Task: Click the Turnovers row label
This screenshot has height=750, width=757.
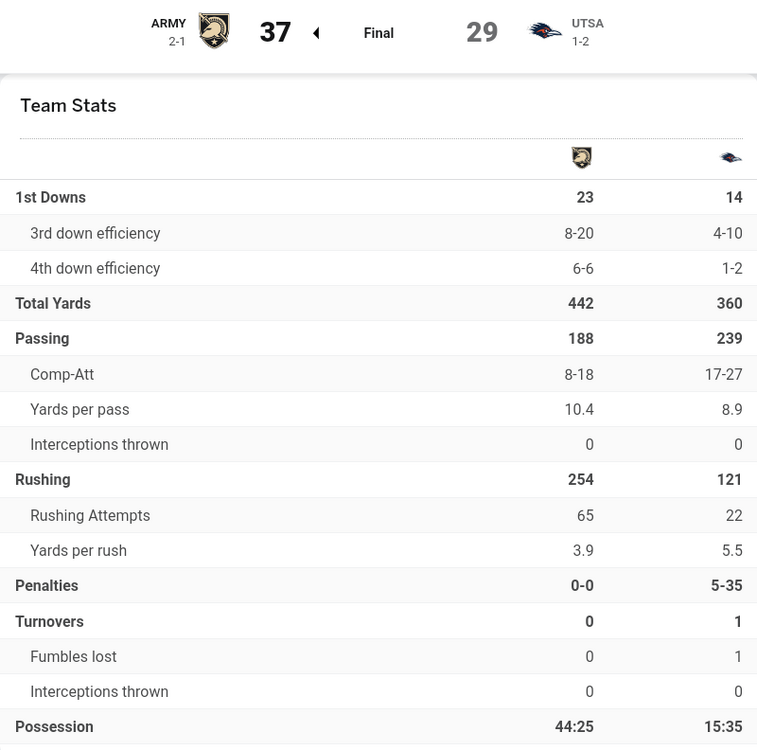Action: coord(49,621)
